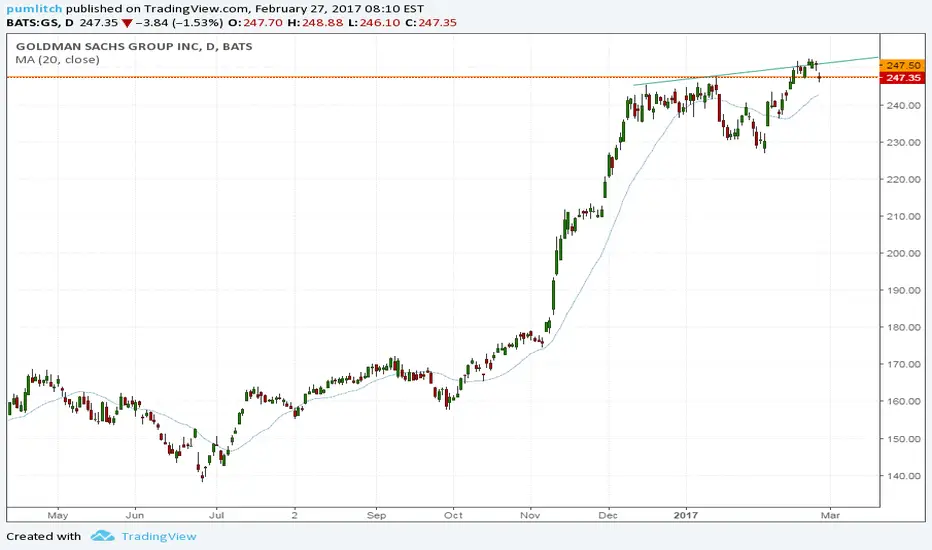Open the TradingView link at bottom
Image resolution: width=932 pixels, height=550 pixels.
tap(159, 536)
